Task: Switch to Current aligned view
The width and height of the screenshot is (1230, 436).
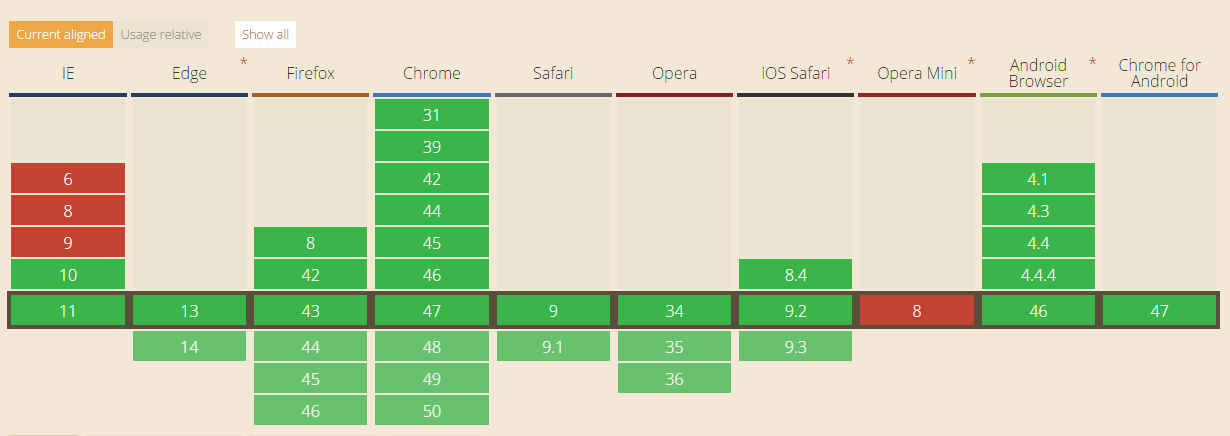Action: 61,35
